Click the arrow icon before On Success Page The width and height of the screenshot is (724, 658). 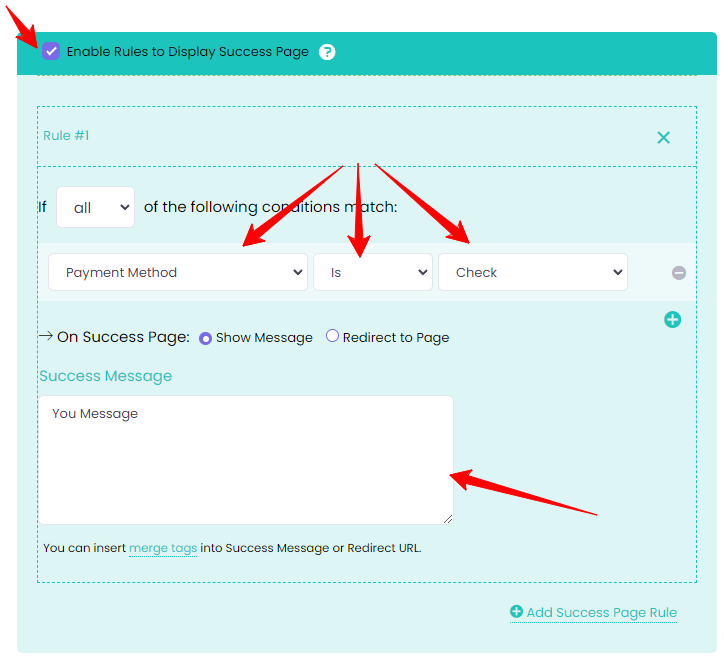[x=45, y=336]
